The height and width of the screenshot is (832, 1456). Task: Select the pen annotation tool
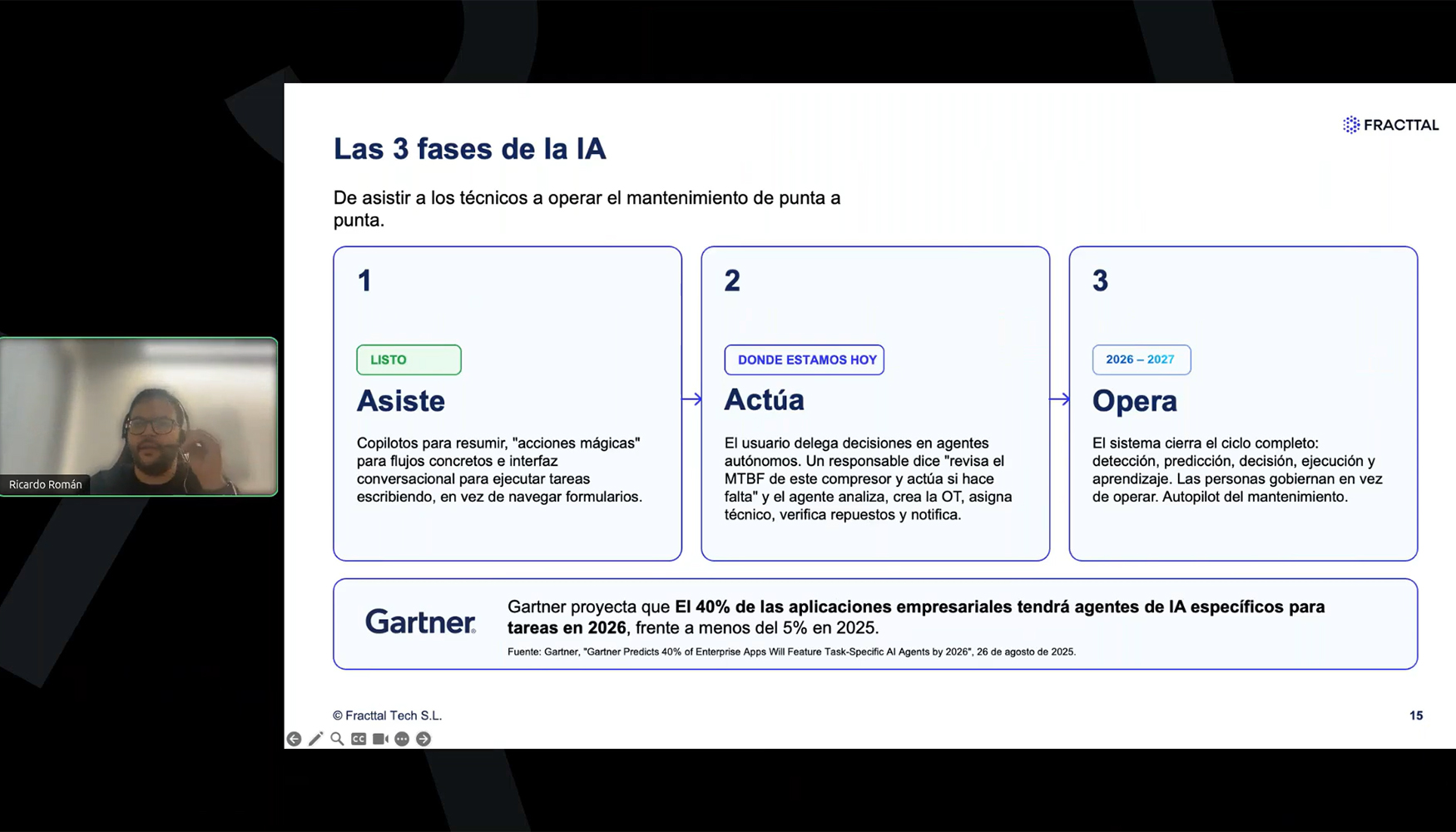[x=315, y=739]
